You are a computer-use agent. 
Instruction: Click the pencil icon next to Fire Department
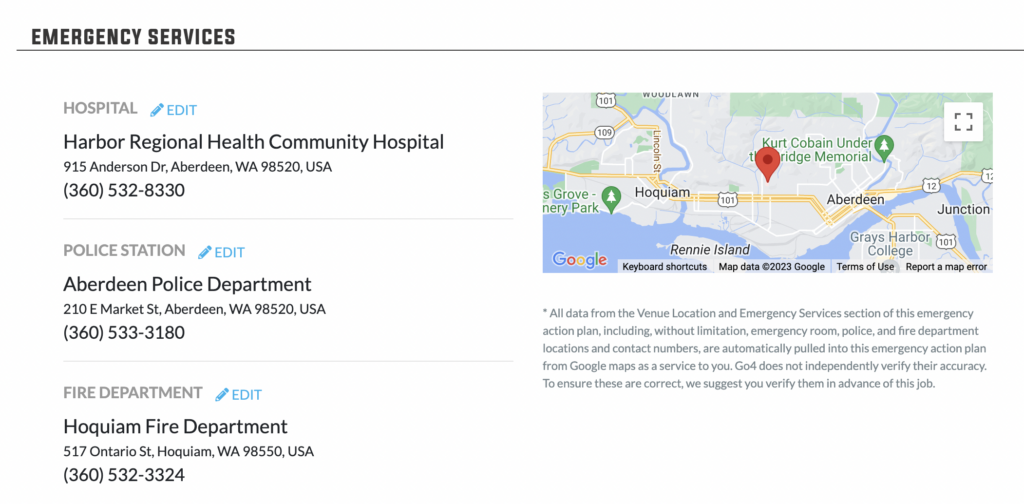222,394
